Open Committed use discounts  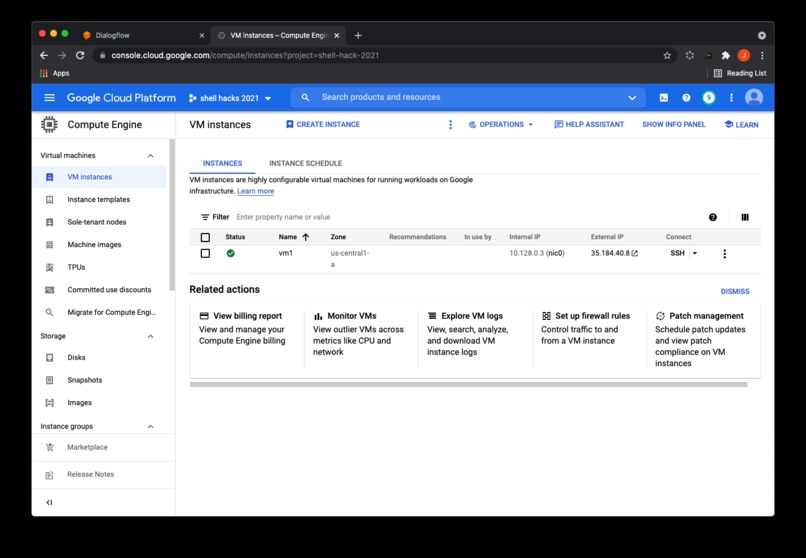click(100, 290)
